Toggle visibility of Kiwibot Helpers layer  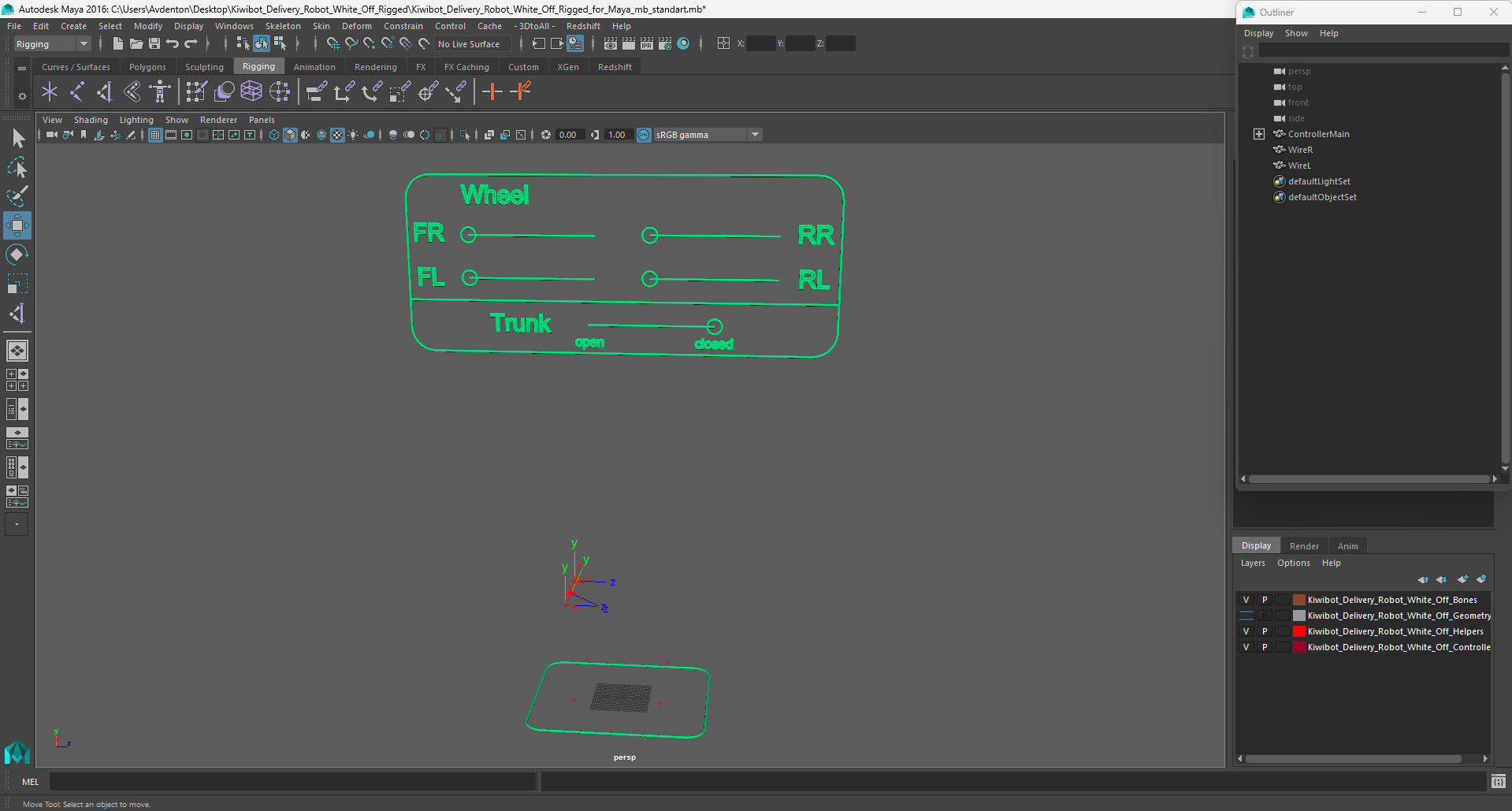click(x=1246, y=631)
